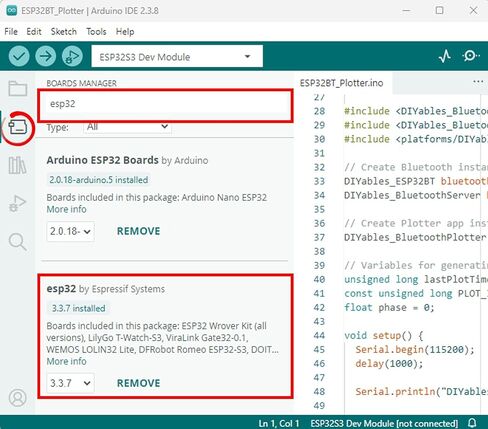The height and width of the screenshot is (429, 488).
Task: Click the Arduino IDE app icon in title bar
Action: click(x=12, y=10)
